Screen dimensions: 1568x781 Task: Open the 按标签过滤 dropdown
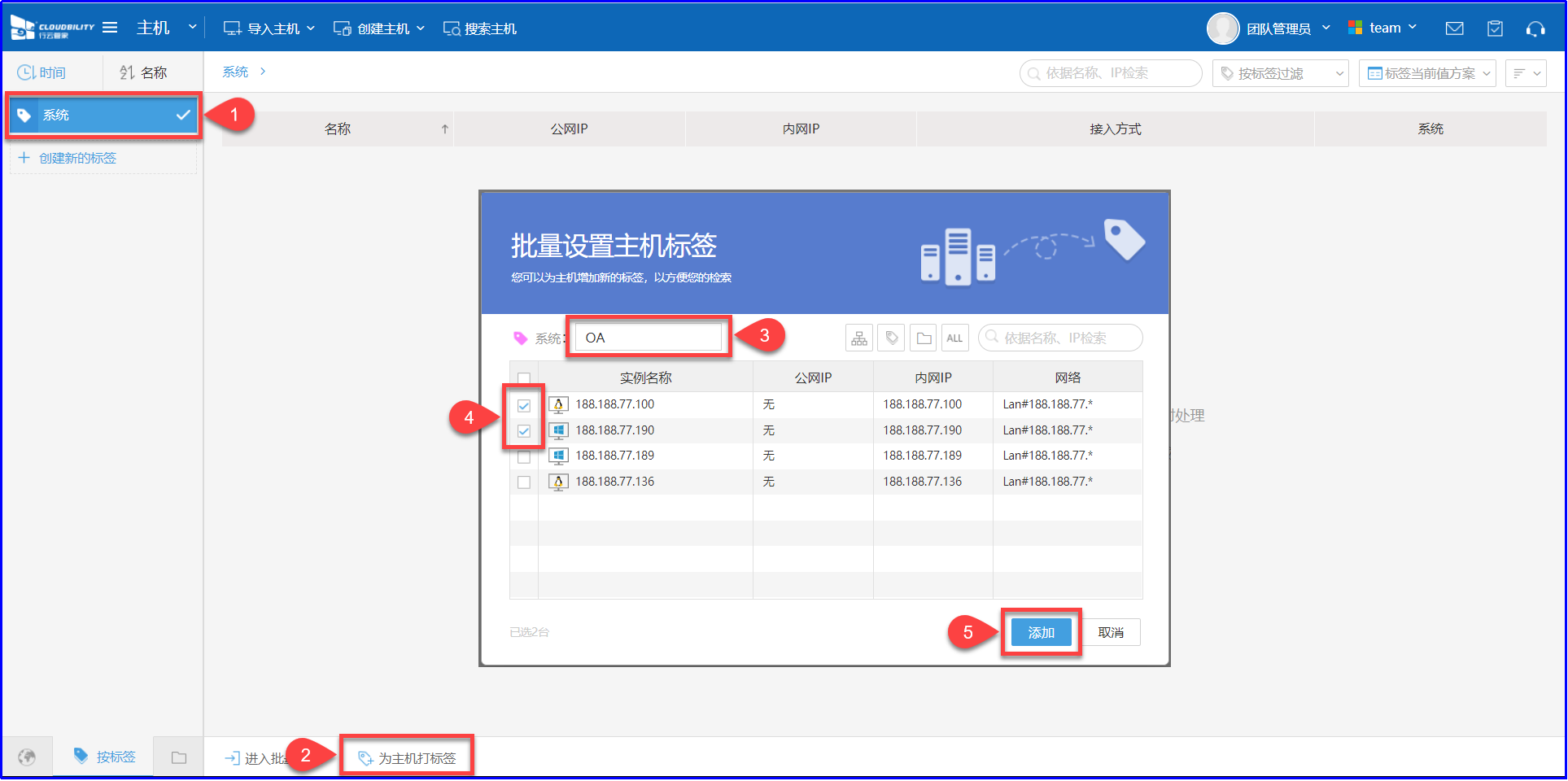coord(1280,73)
